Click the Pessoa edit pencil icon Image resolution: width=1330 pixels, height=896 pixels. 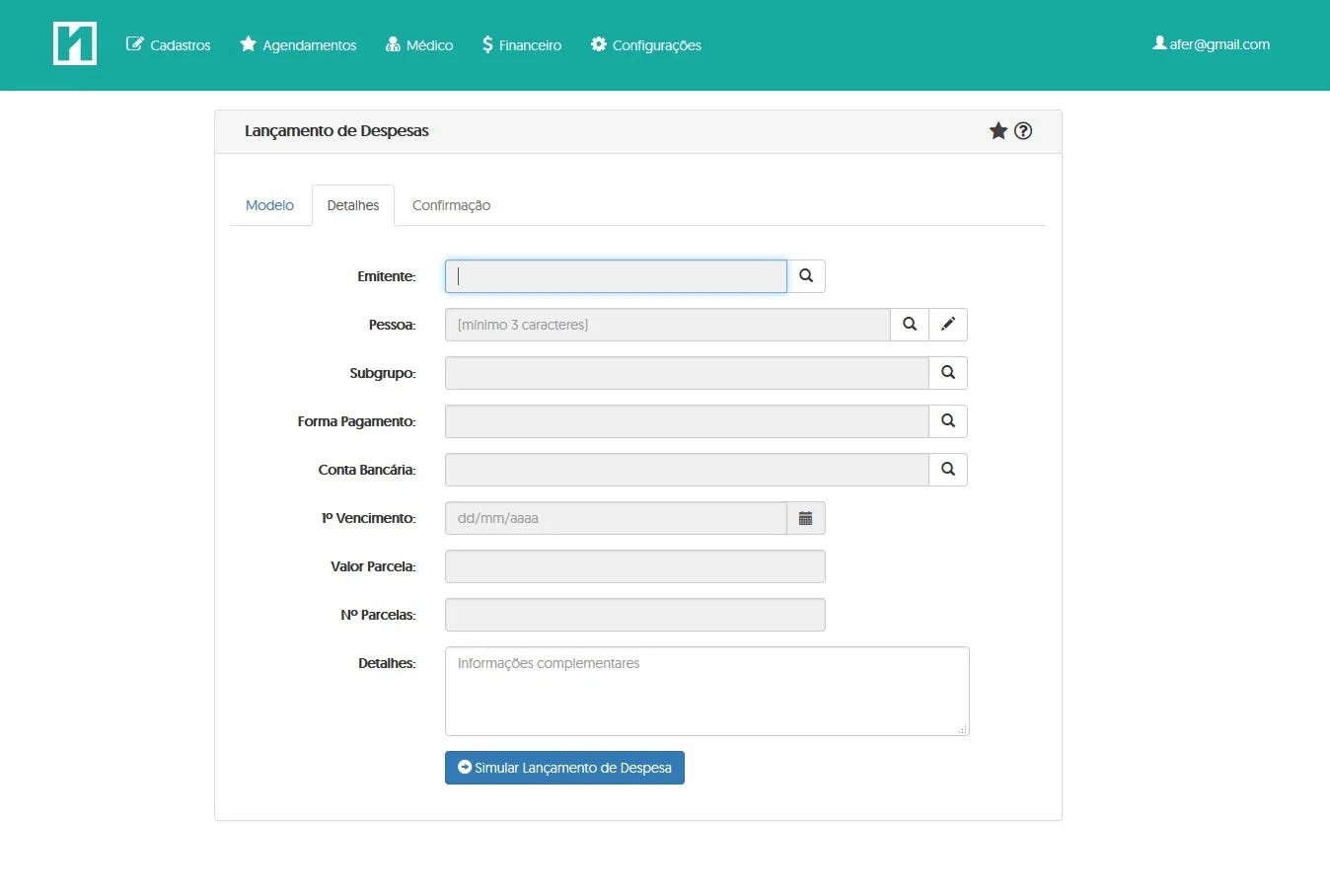coord(947,324)
